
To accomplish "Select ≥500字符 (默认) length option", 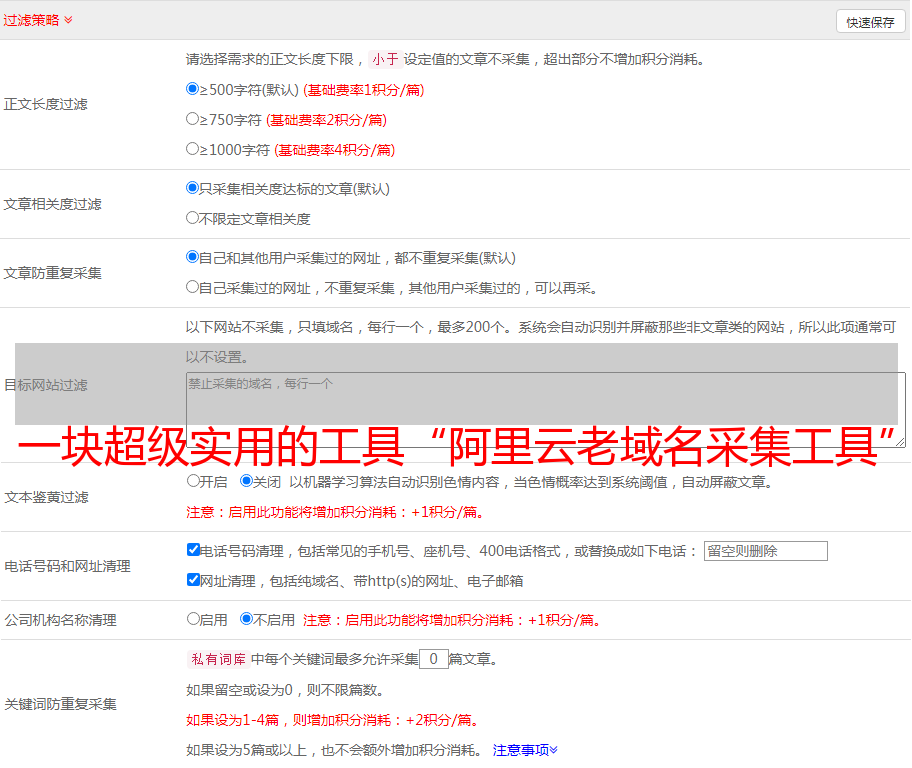I will coord(192,89).
